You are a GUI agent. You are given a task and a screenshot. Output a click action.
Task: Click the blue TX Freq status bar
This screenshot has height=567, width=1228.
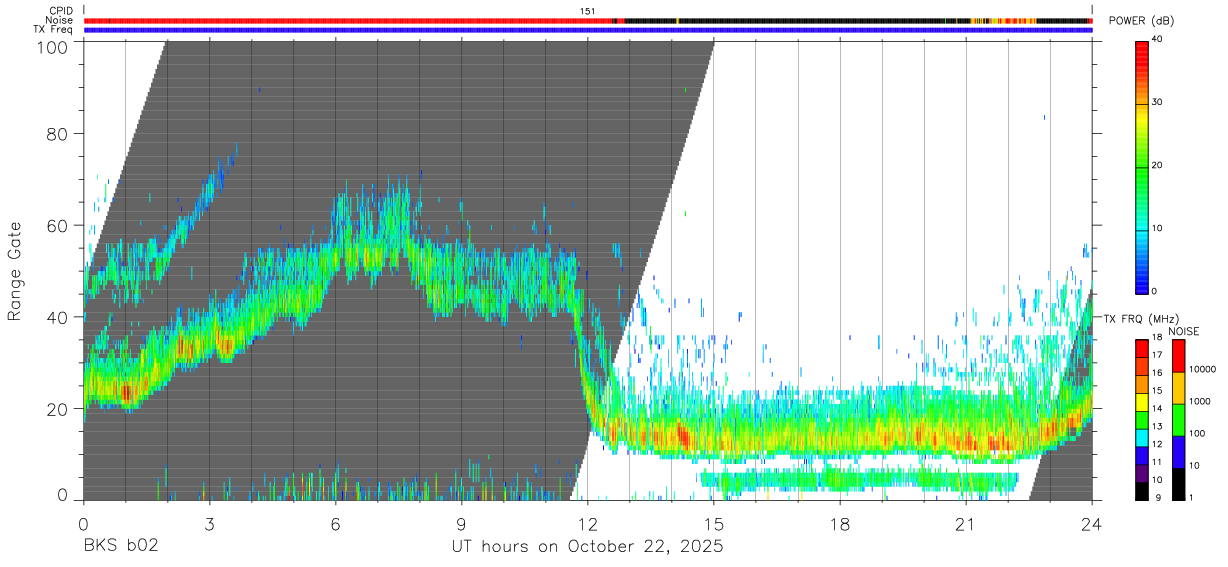587,30
